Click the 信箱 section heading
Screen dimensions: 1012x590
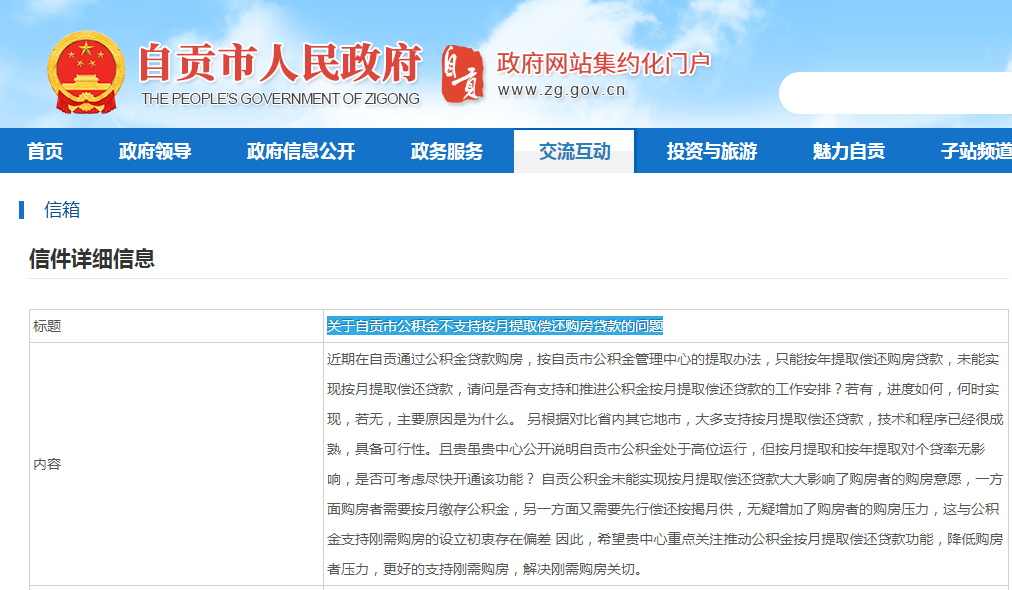point(62,210)
